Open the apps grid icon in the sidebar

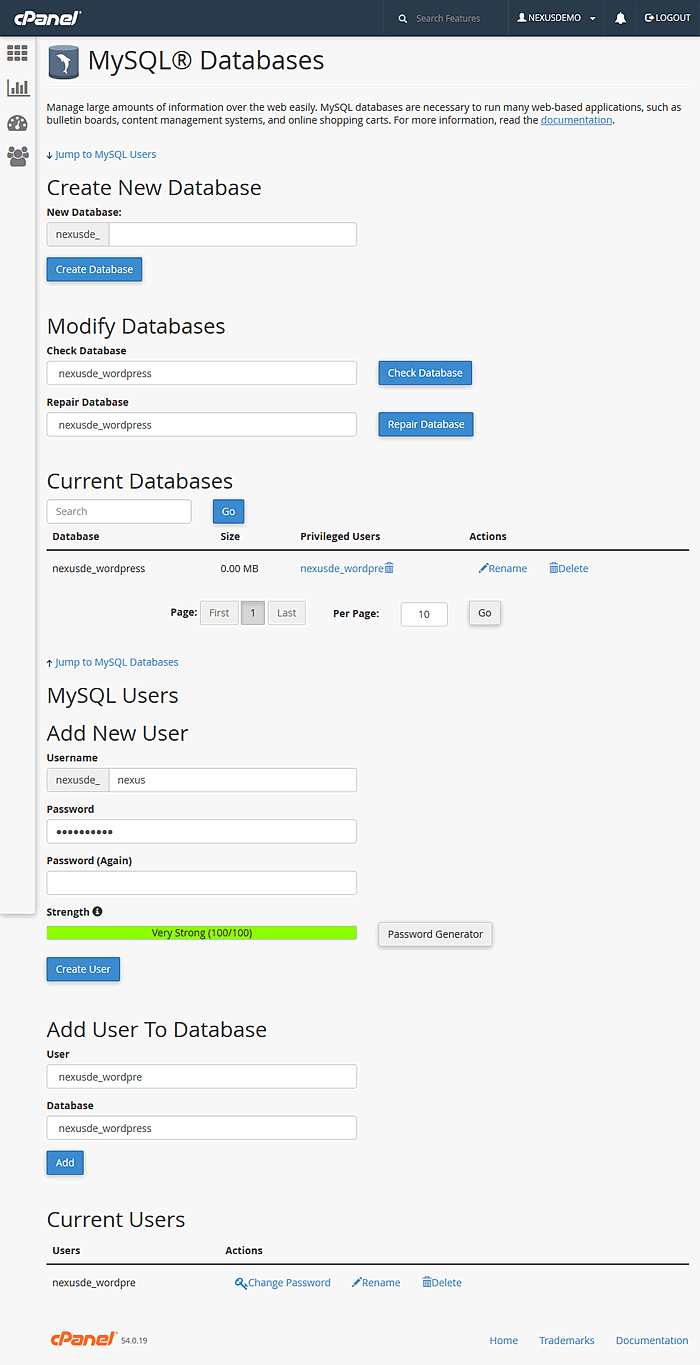tap(17, 53)
